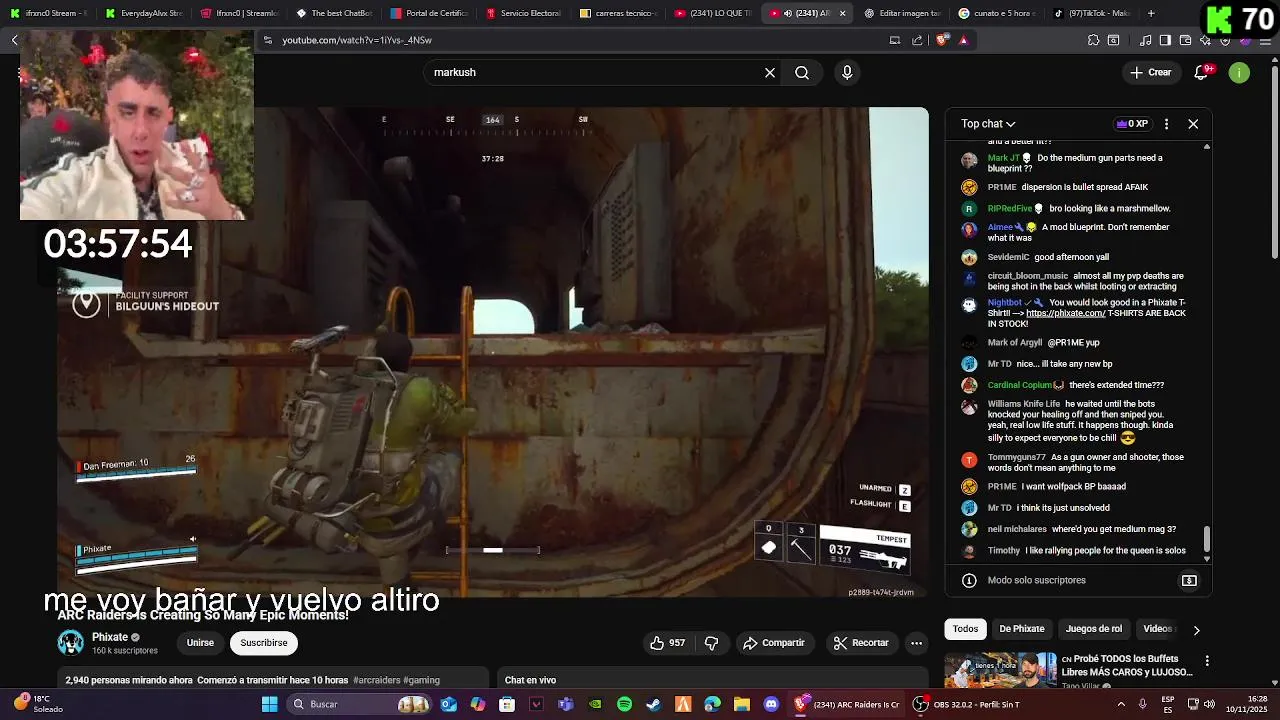The width and height of the screenshot is (1280, 720).
Task: Click the Crear button
Action: point(1151,72)
